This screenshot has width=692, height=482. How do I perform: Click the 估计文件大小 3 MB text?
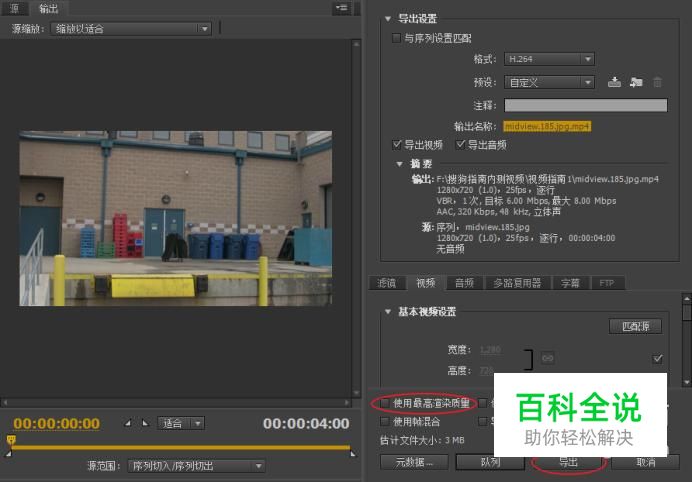(x=422, y=440)
